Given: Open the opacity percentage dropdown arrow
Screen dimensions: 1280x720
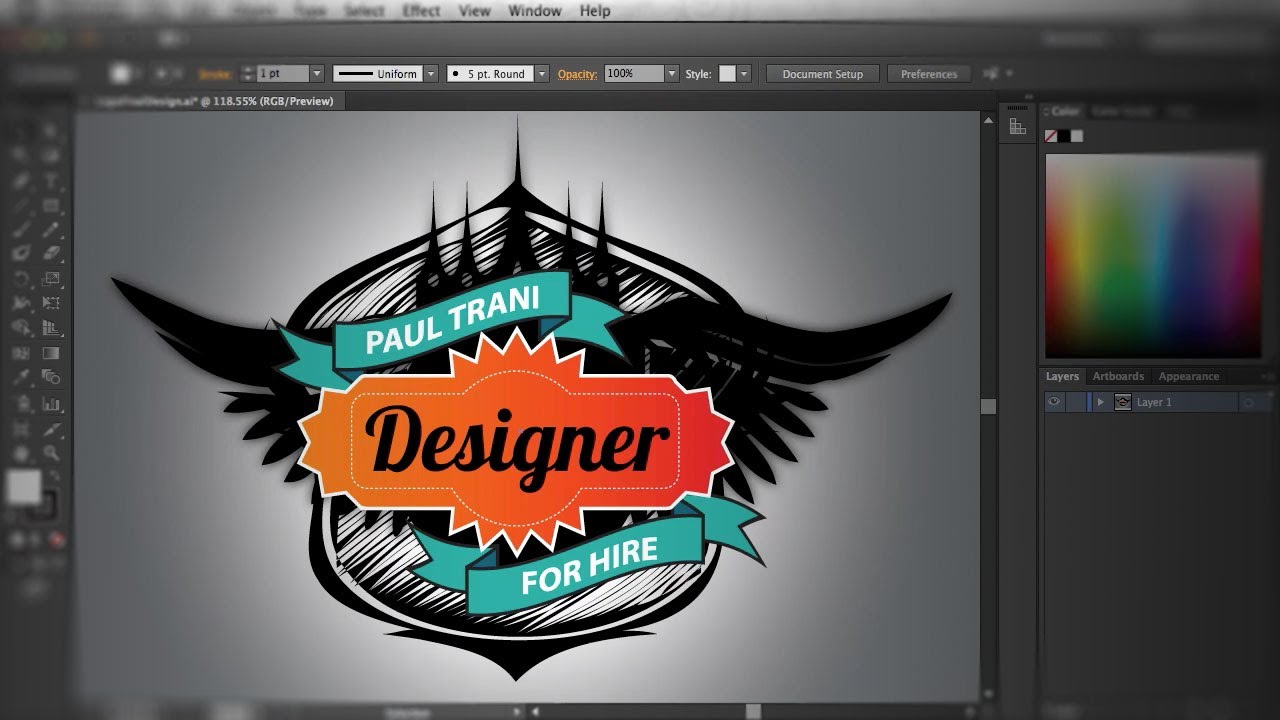Looking at the screenshot, I should (672, 74).
